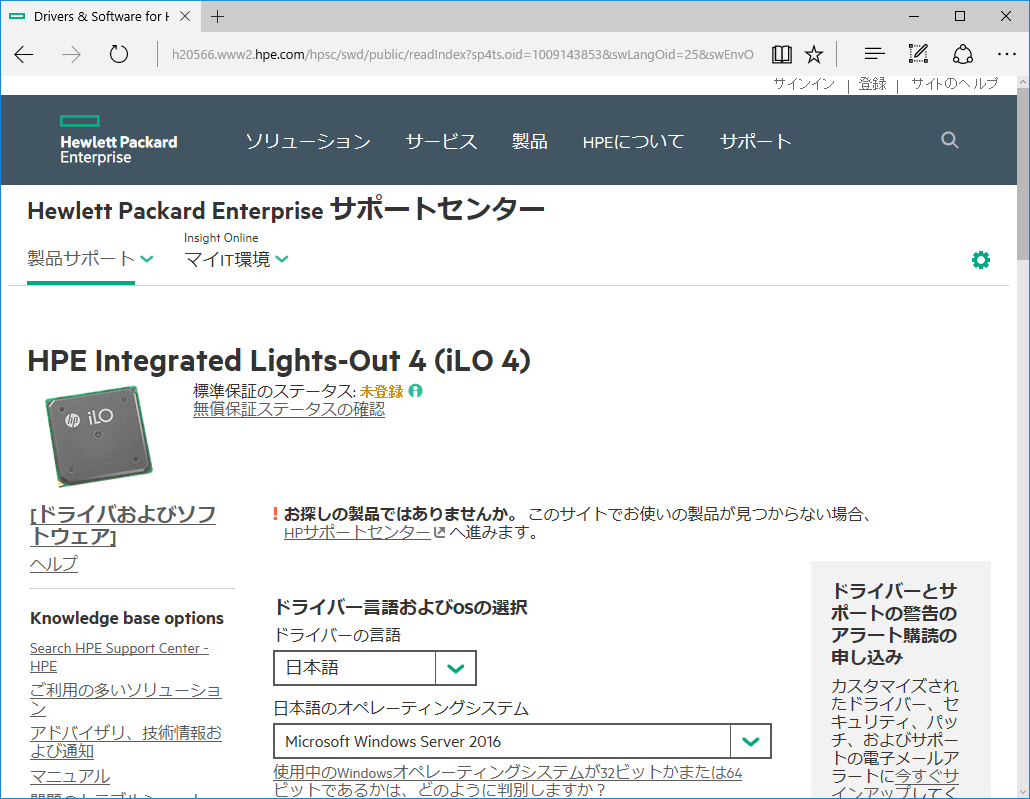Click the Hewlett Packard Enterprise logo
Screen dimensions: 1030x799
(118, 140)
